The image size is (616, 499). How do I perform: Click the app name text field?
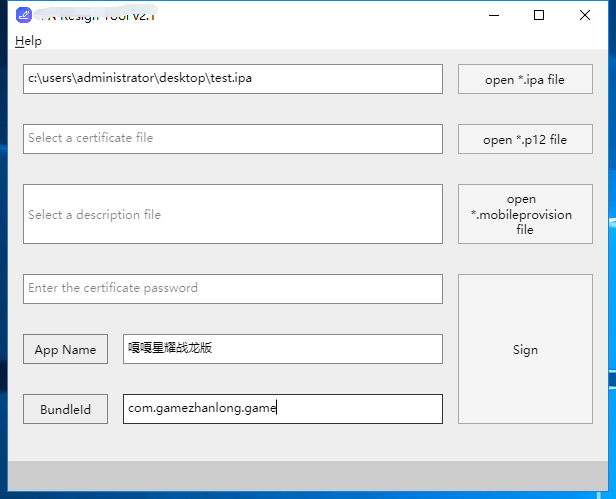click(x=282, y=349)
